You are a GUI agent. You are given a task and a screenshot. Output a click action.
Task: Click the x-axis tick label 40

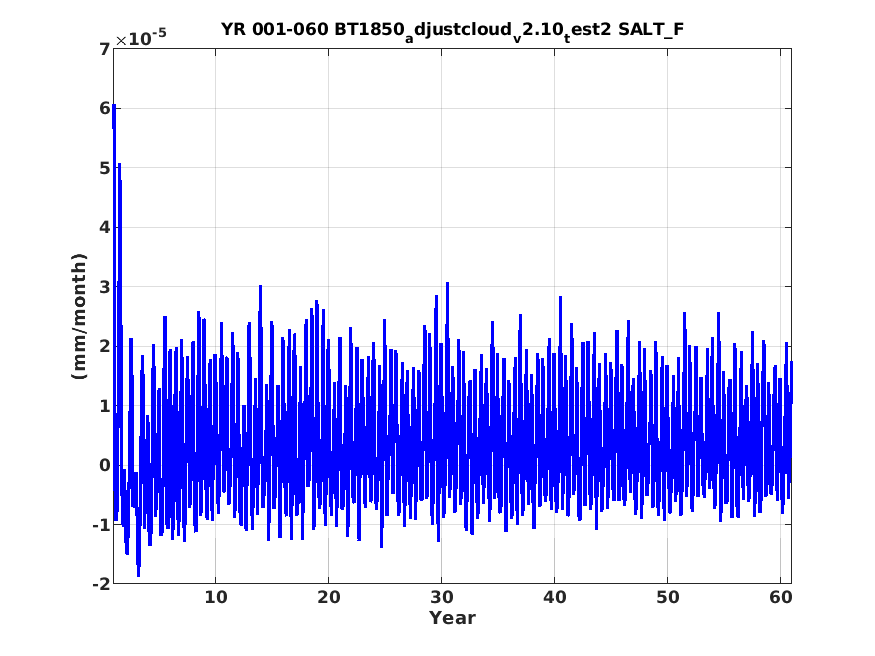(555, 597)
